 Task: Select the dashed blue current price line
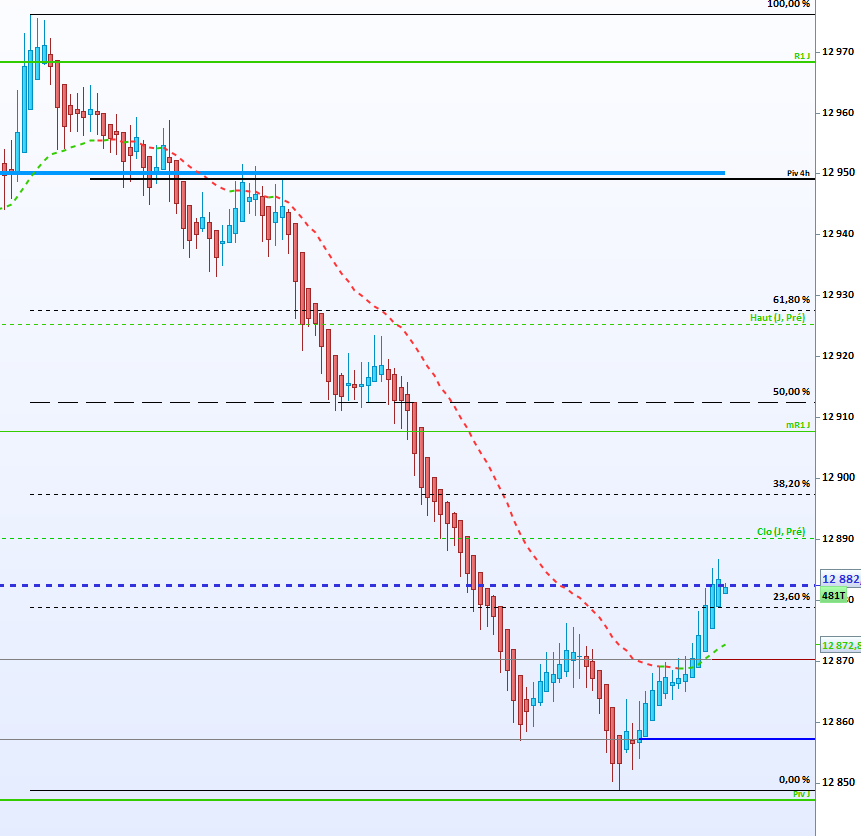[407, 586]
